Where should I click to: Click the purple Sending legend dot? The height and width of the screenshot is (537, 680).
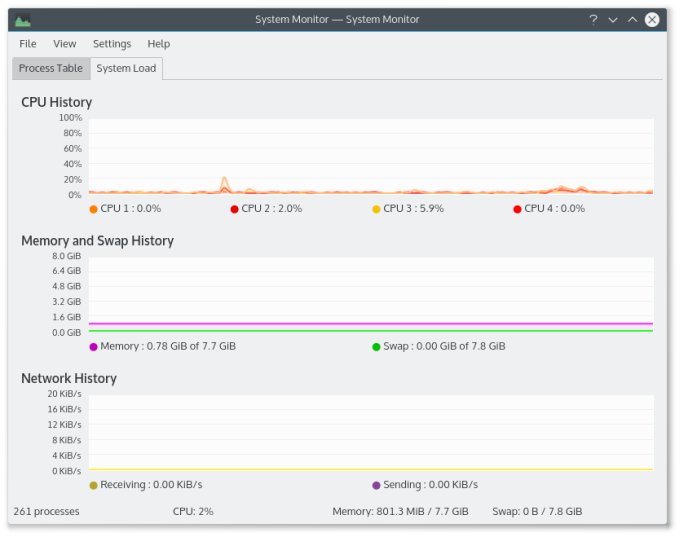pos(376,485)
